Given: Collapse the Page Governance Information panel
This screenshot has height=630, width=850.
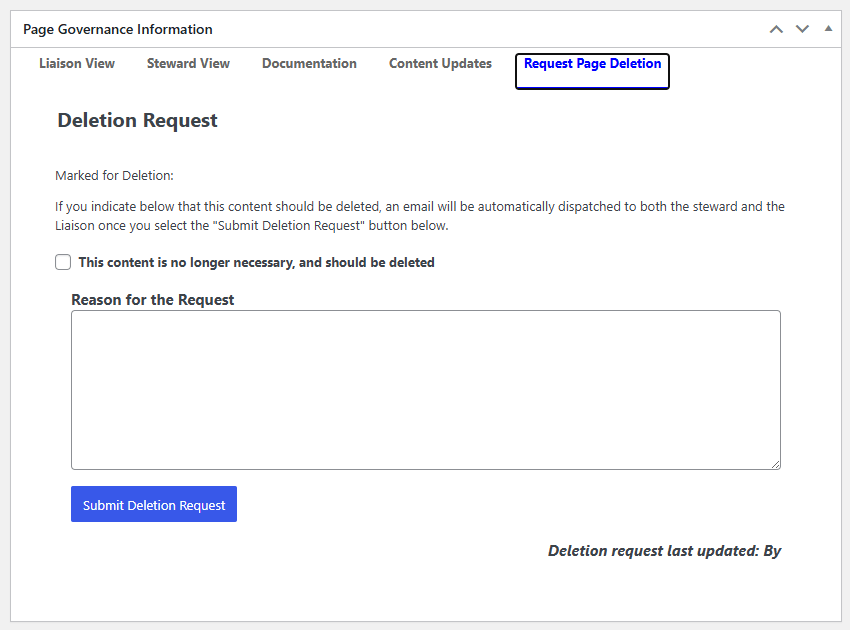Looking at the screenshot, I should (x=828, y=29).
